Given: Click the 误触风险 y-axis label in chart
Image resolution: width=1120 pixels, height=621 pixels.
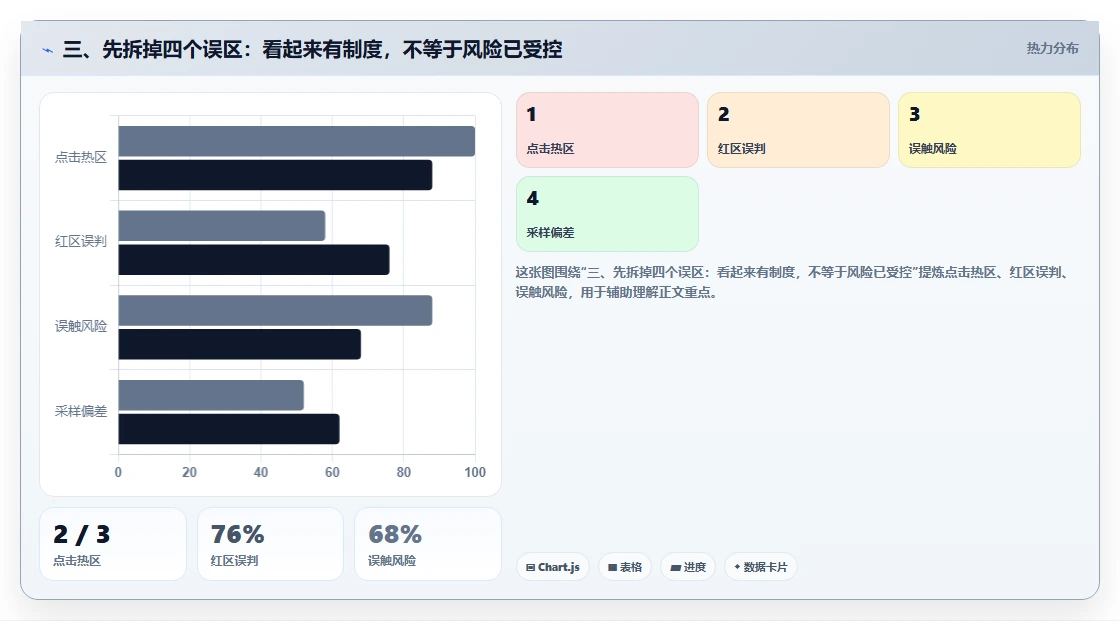Looking at the screenshot, I should coord(81,327).
